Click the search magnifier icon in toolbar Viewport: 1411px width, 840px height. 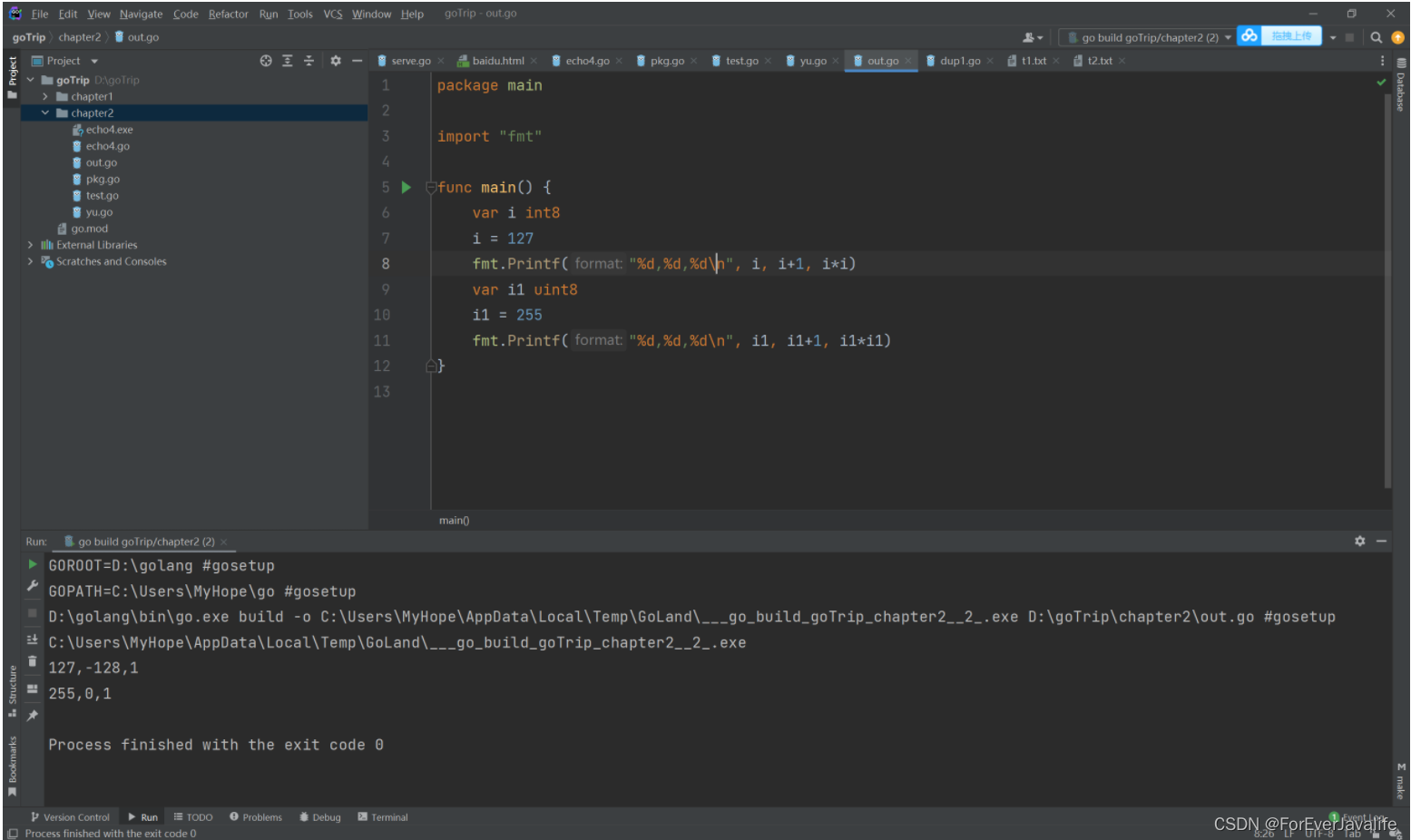(1377, 37)
